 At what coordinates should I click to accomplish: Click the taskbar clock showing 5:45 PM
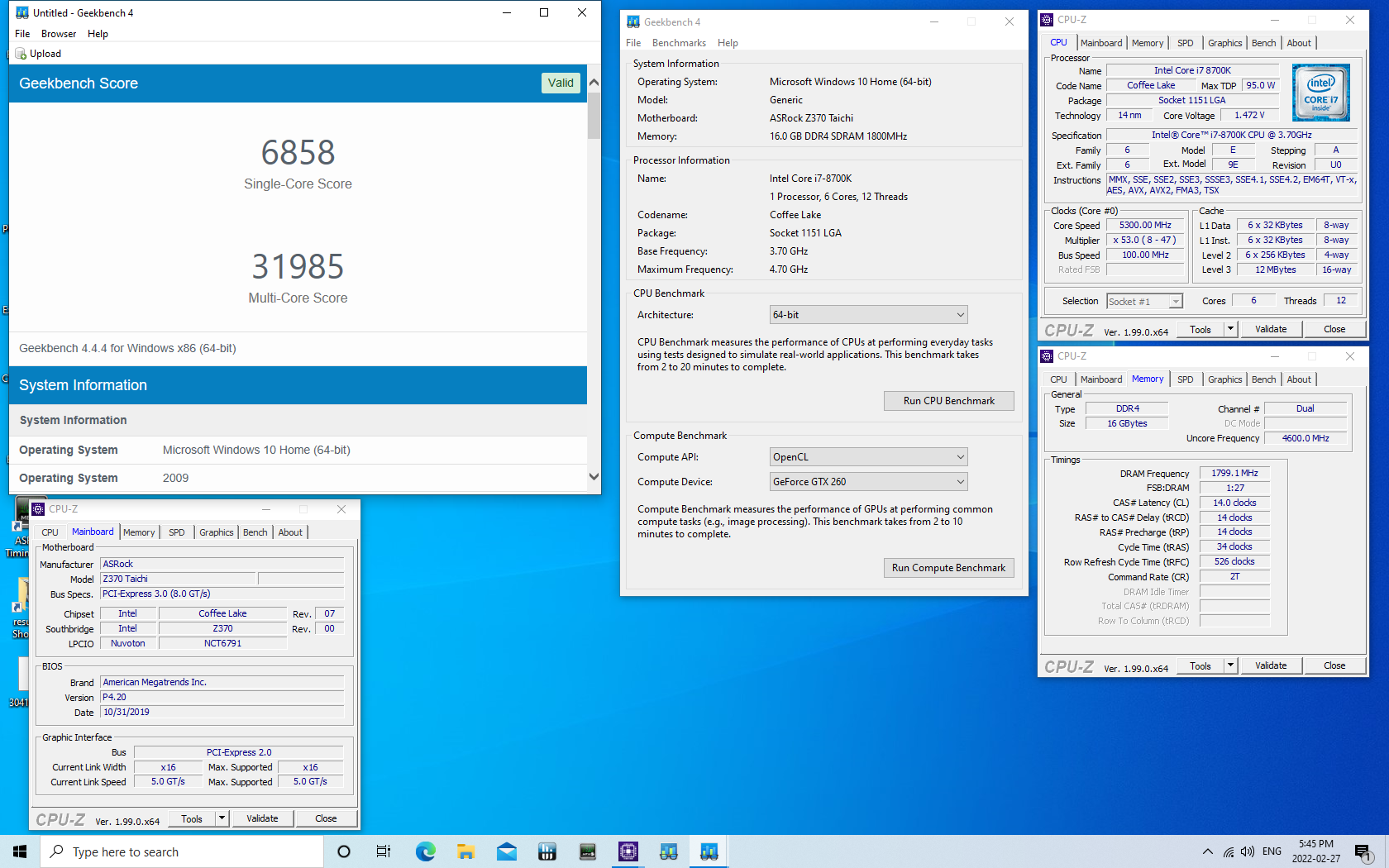click(x=1316, y=851)
